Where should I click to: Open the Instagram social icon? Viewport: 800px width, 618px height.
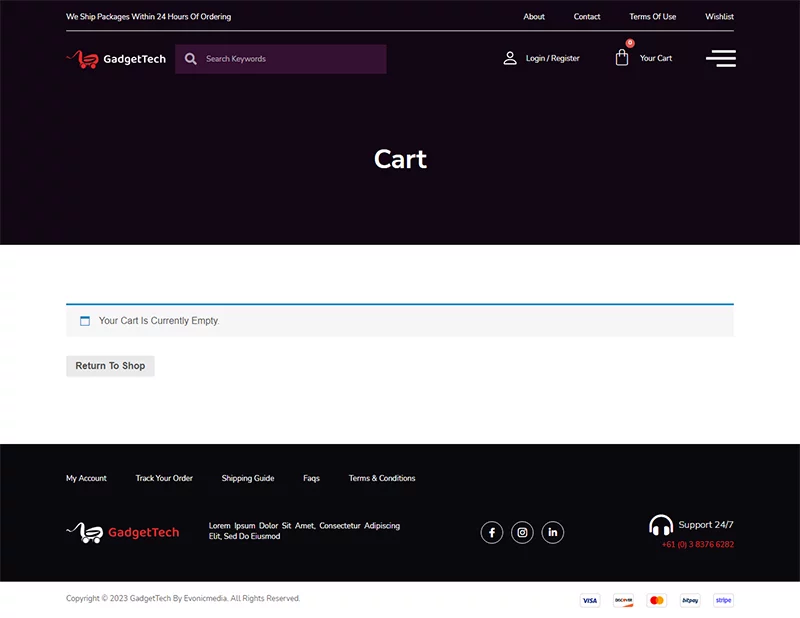(522, 532)
